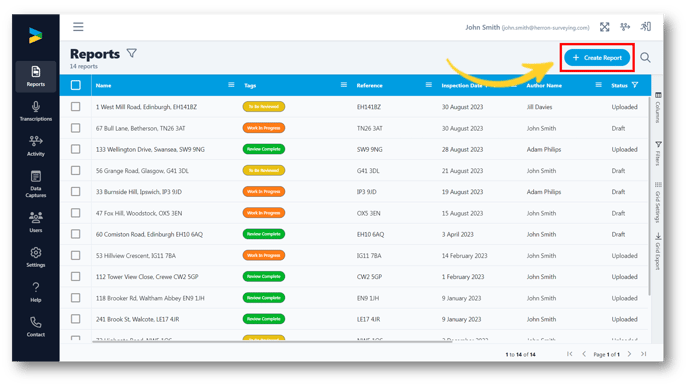Click the Work In Progress tag for 67 Bull Lane
Screen dimensions: 688x386
click(264, 128)
